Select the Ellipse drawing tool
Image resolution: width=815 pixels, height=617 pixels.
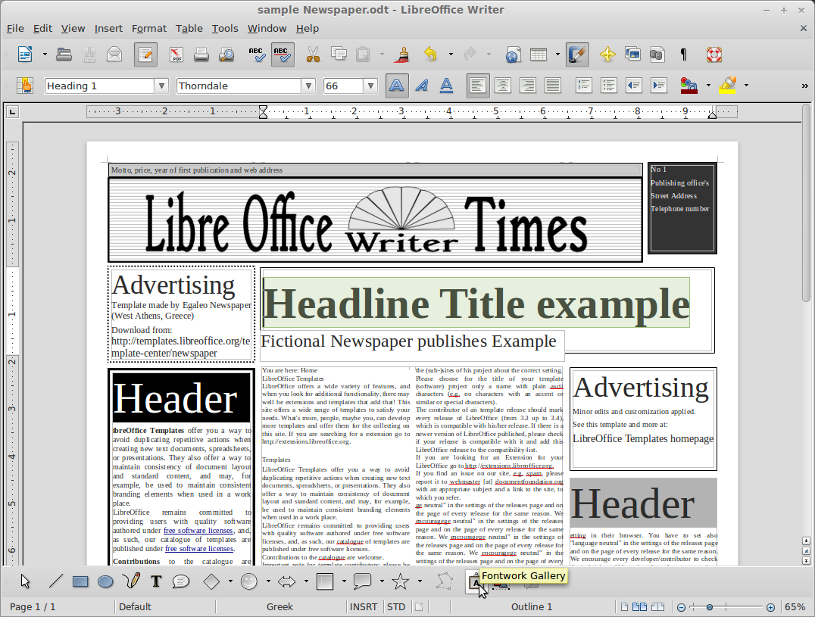click(107, 581)
